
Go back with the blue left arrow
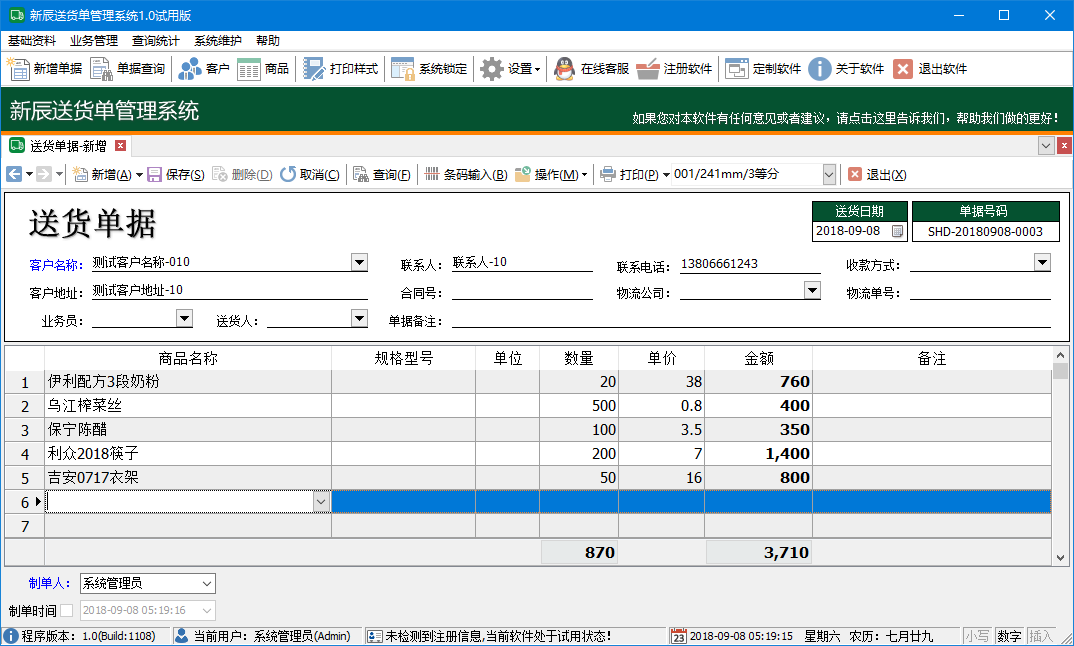coord(14,175)
